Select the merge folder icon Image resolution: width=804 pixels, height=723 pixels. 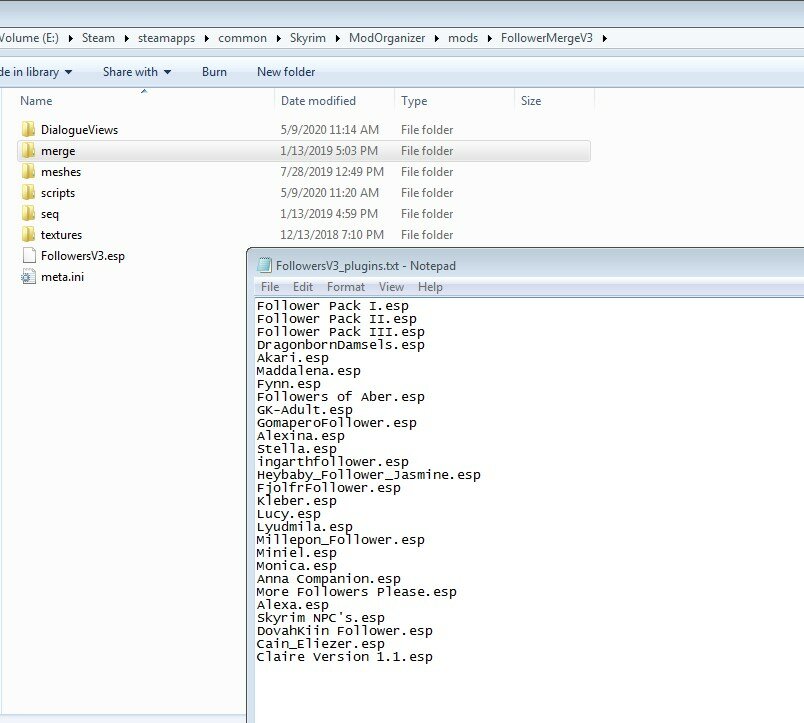29,151
